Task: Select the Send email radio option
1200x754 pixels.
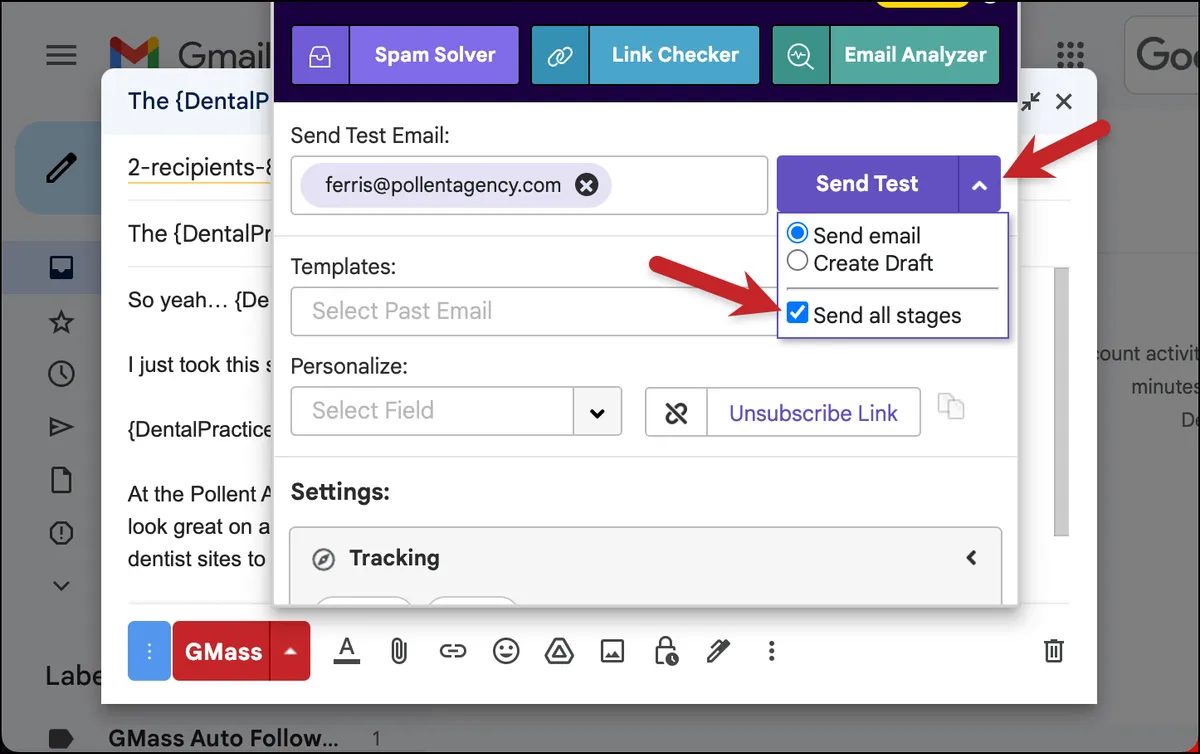Action: [797, 234]
